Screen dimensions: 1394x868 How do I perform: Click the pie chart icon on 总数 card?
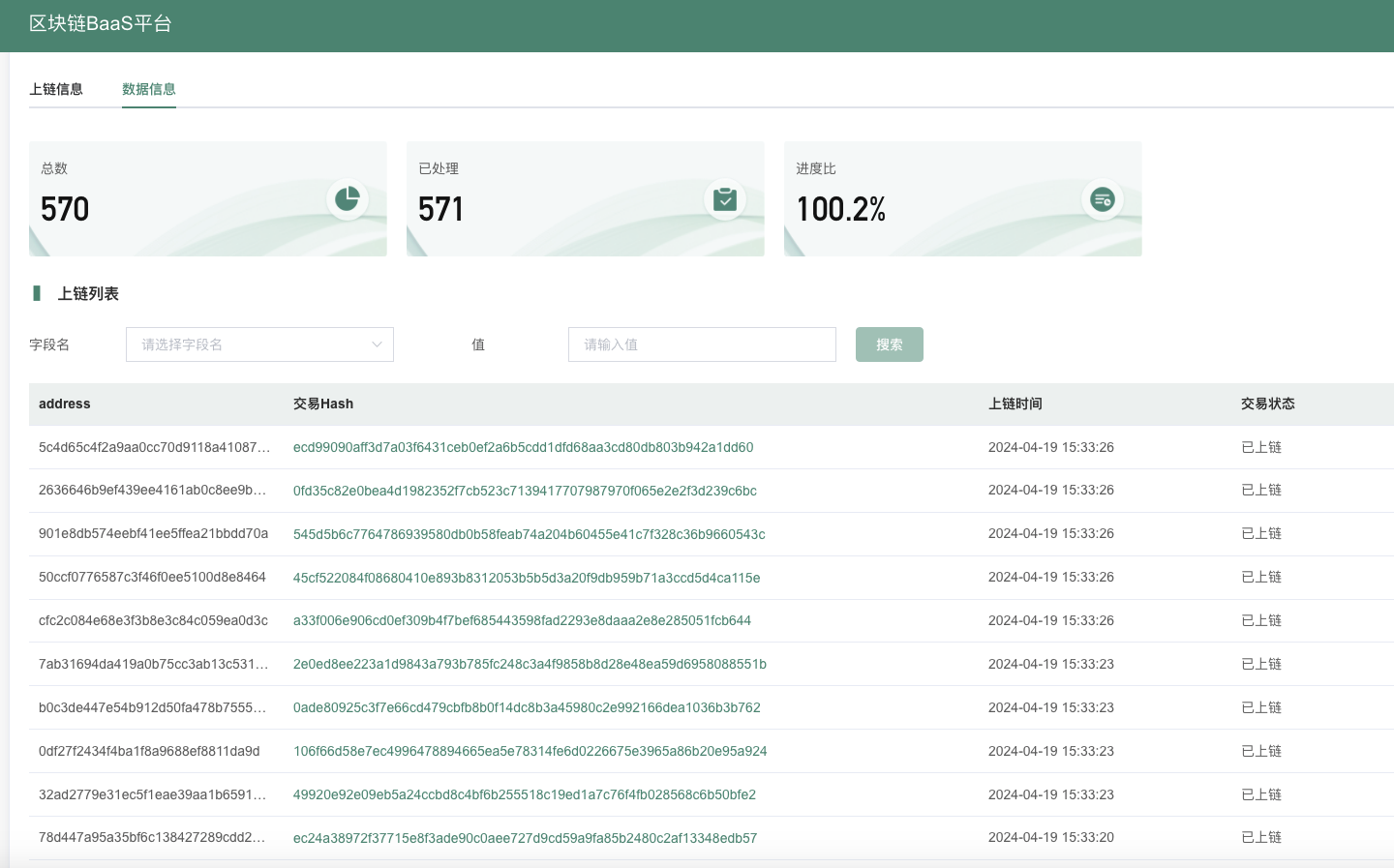click(x=347, y=199)
